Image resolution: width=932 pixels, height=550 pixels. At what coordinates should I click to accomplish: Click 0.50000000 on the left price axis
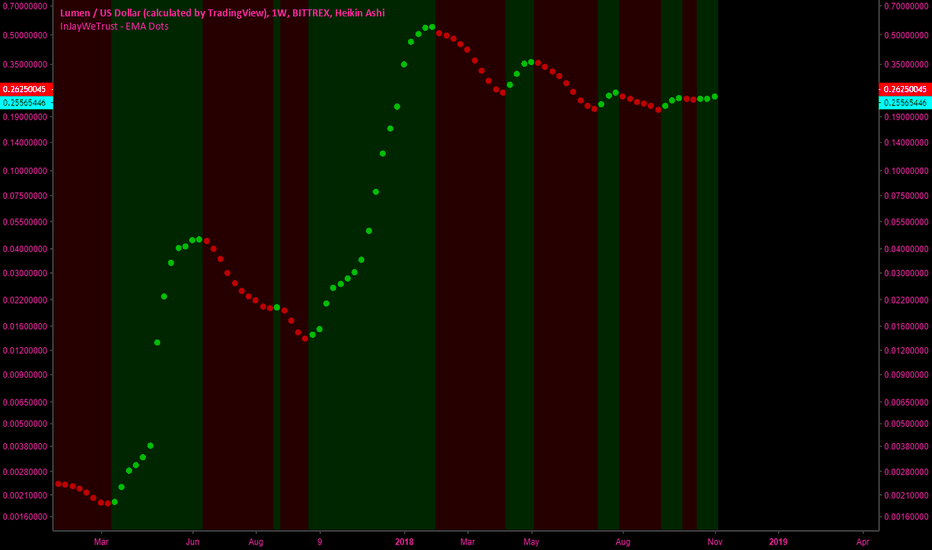point(25,35)
